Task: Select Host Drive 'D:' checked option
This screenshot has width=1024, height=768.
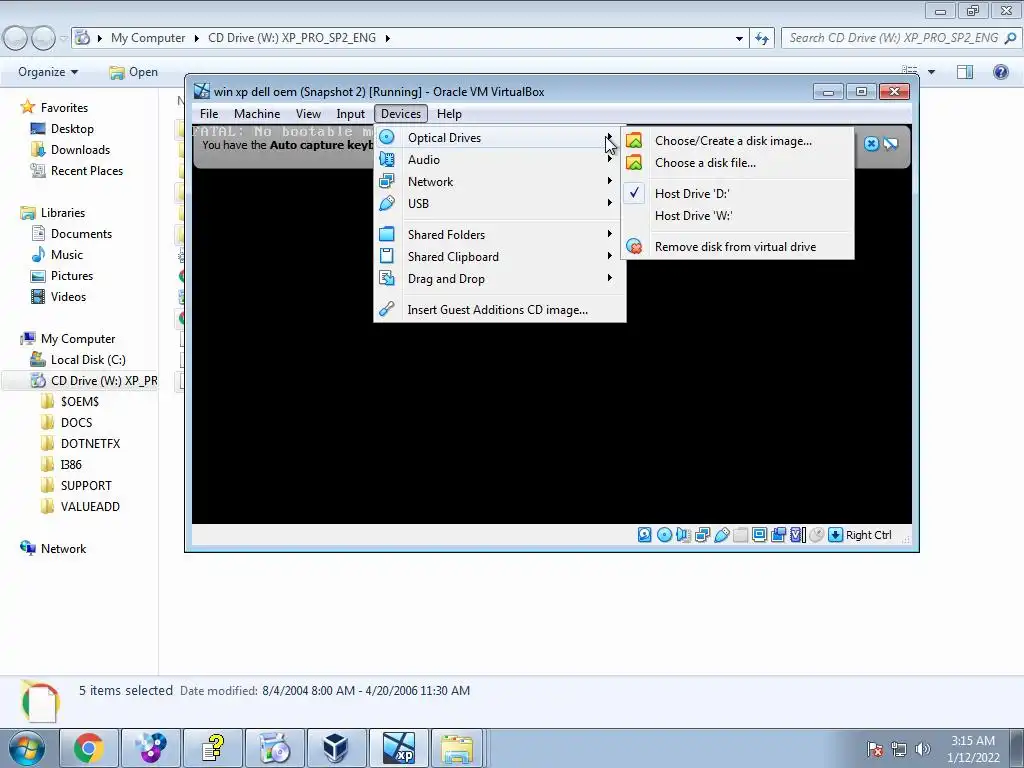Action: click(x=738, y=193)
